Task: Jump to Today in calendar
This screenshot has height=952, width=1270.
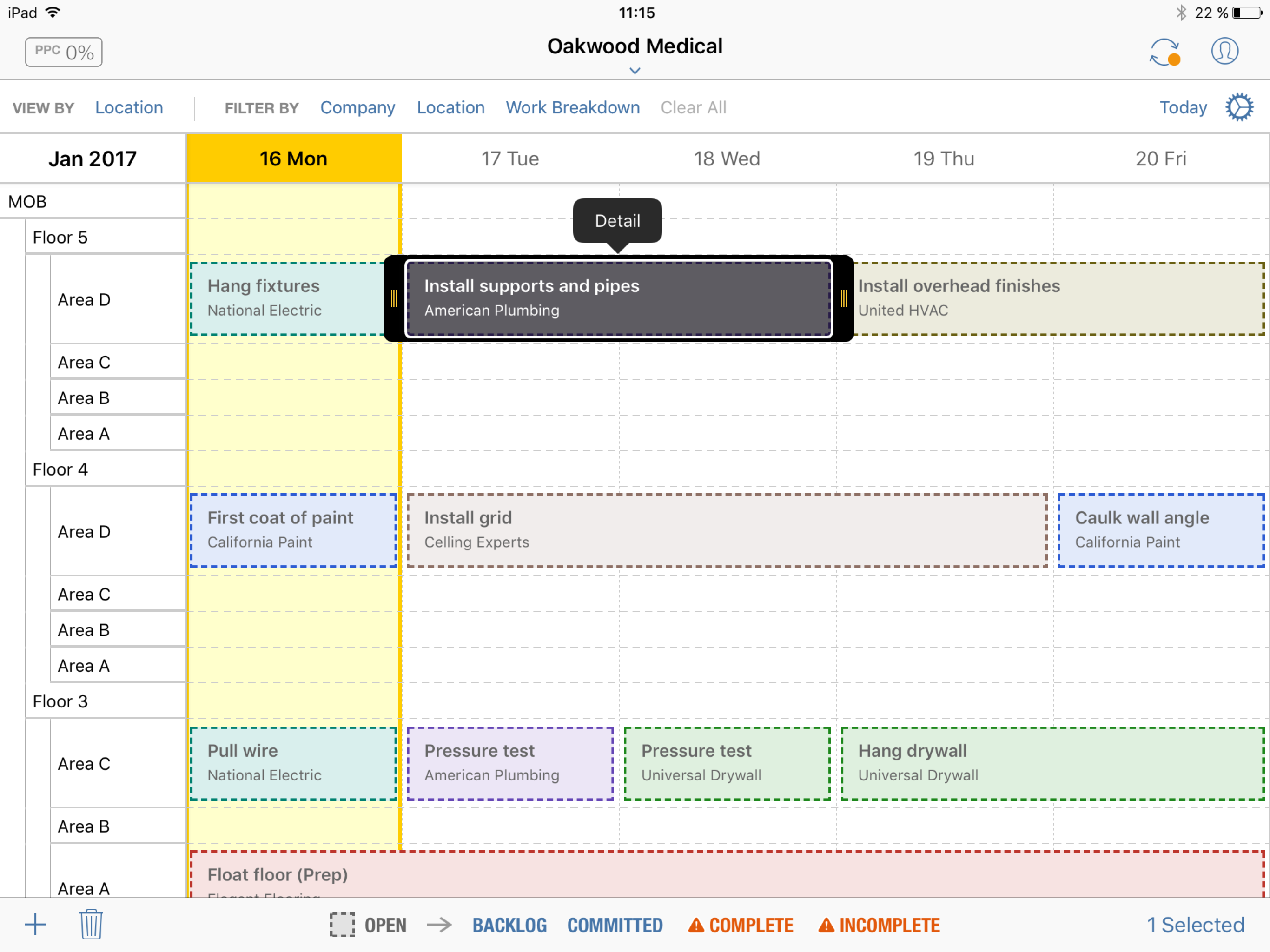Action: (1183, 107)
